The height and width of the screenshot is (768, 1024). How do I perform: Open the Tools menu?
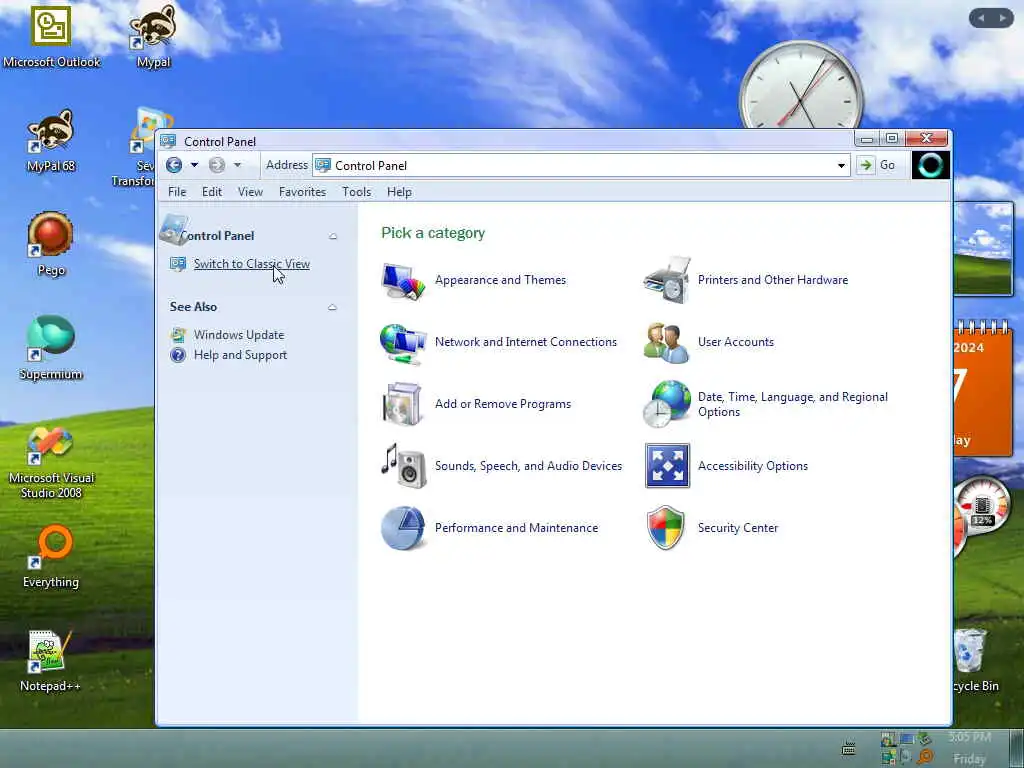click(x=357, y=192)
